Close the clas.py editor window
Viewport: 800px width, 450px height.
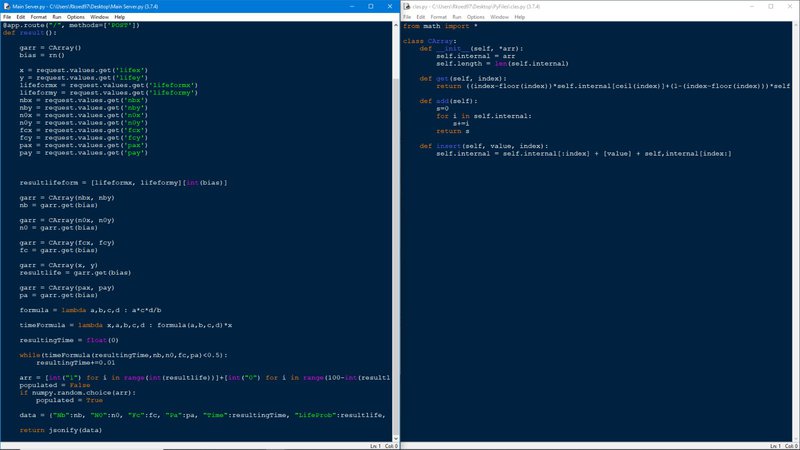click(x=790, y=6)
